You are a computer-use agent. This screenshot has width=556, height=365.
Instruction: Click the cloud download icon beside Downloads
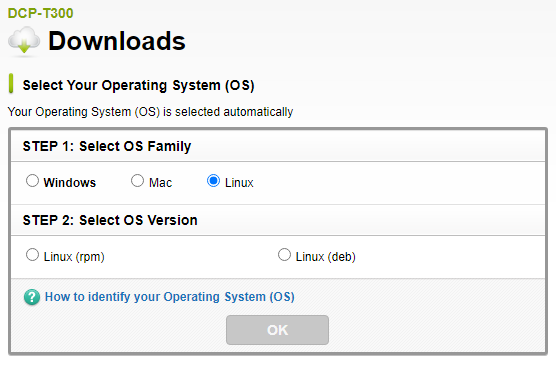24,41
